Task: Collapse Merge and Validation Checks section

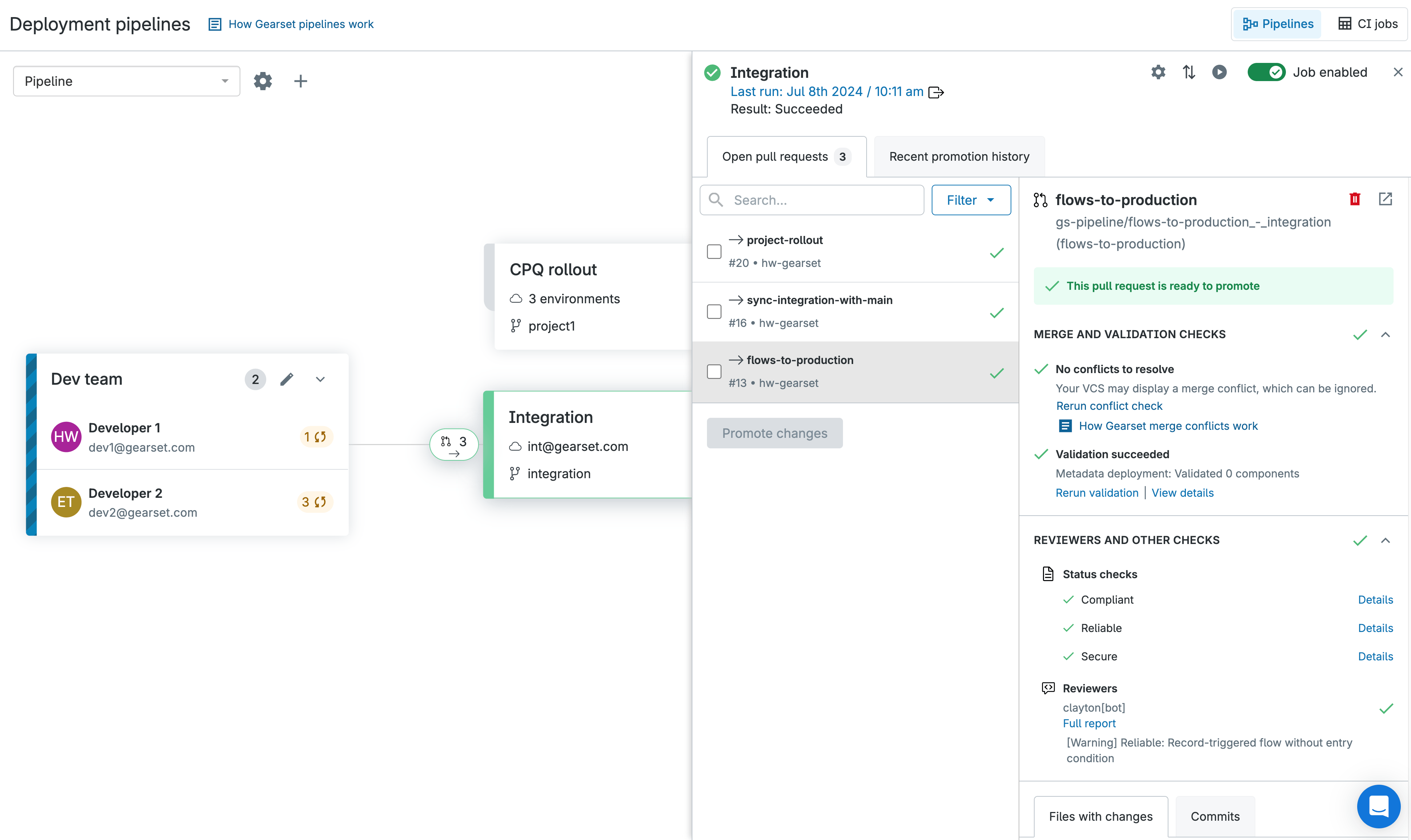Action: (1385, 335)
